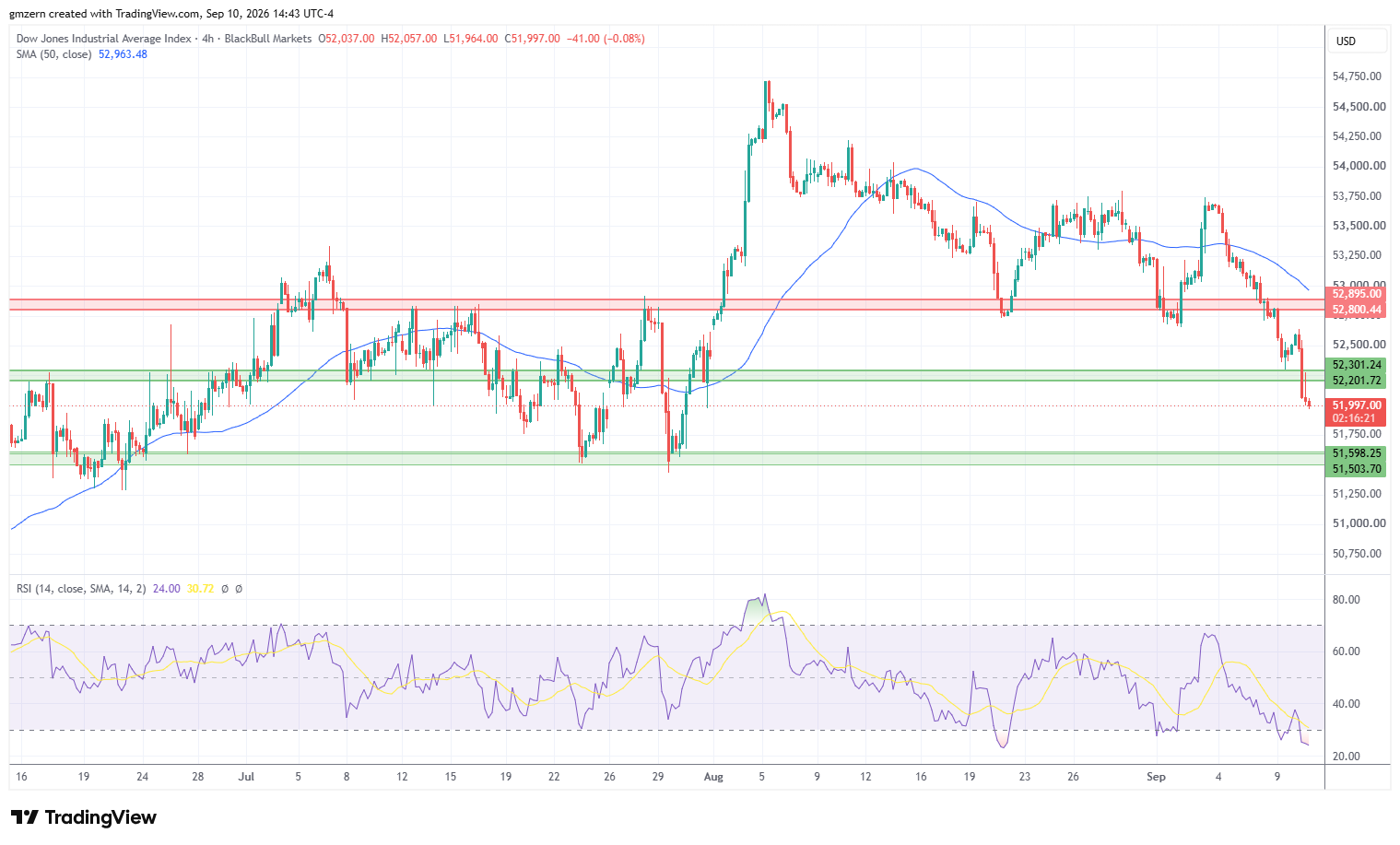Click the open price O52,037.00
The height and width of the screenshot is (845, 1400).
click(347, 39)
